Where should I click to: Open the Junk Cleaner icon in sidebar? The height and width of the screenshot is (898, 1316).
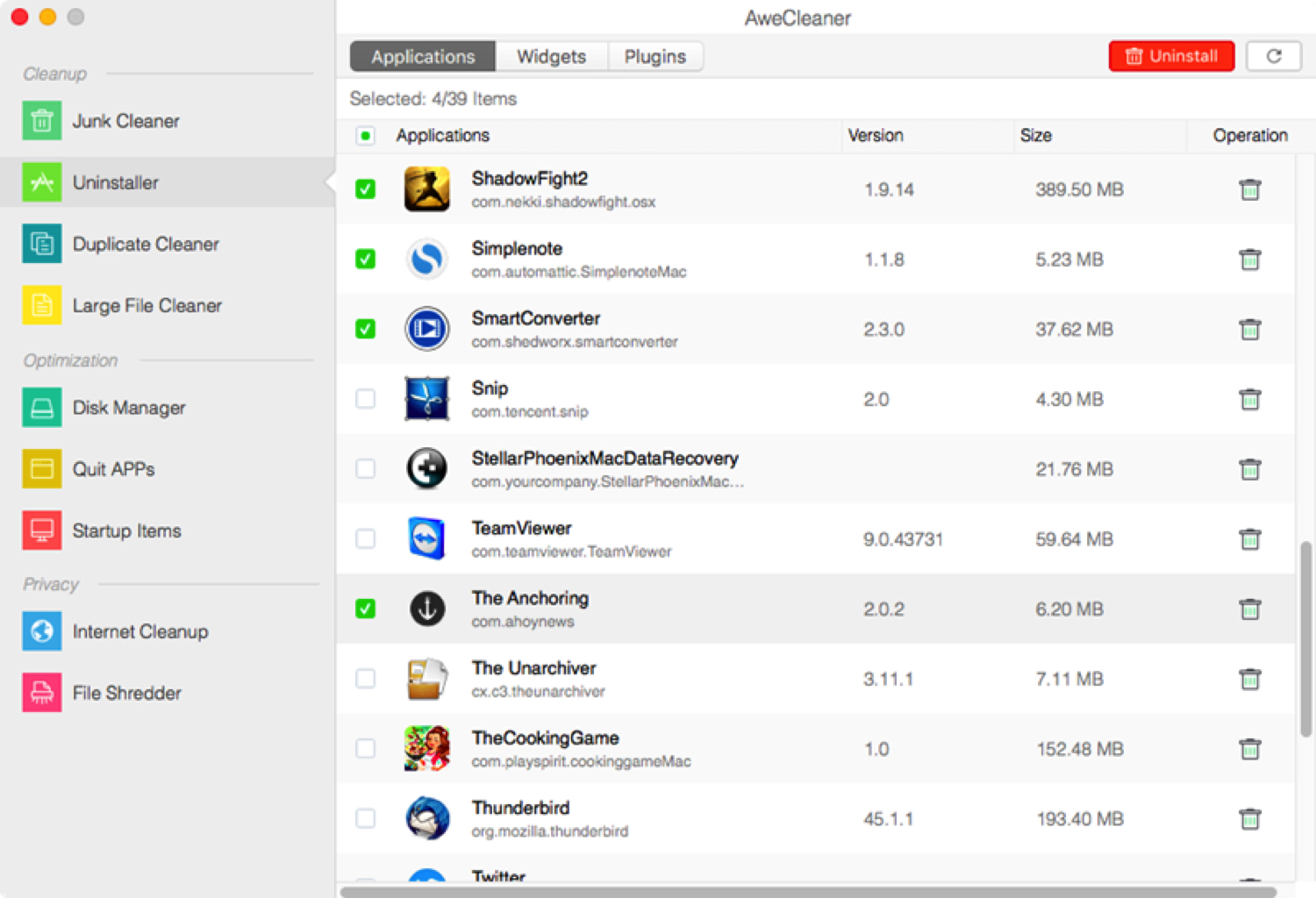click(41, 121)
